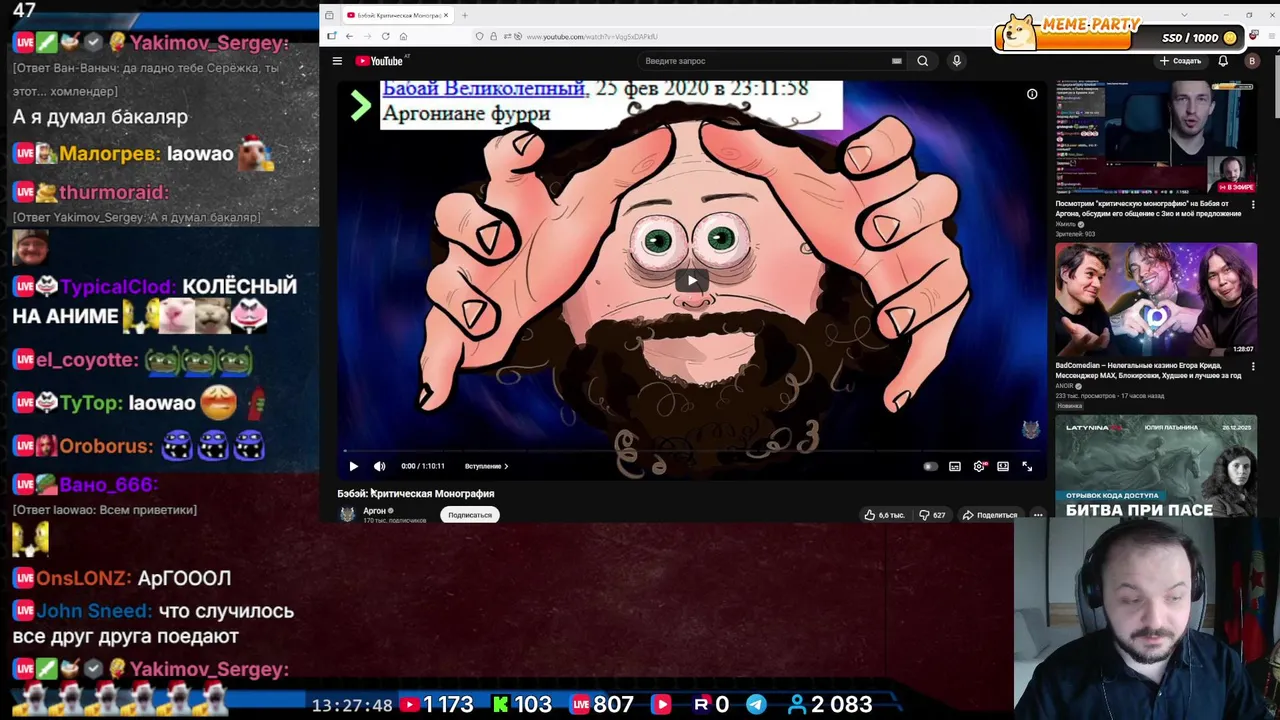Click the YouTube search field "Введите запрос"
This screenshot has height=720, width=1280.
pos(760,61)
